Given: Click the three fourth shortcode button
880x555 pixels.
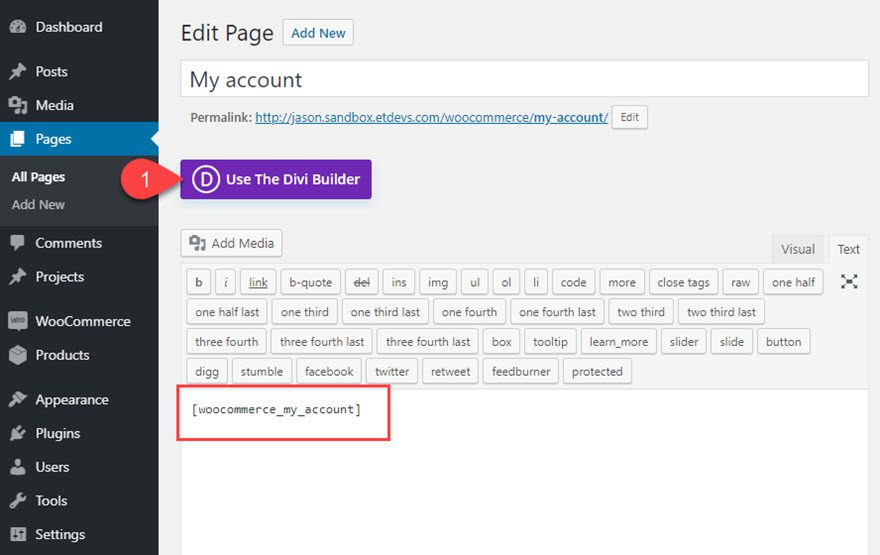Looking at the screenshot, I should coord(227,342).
